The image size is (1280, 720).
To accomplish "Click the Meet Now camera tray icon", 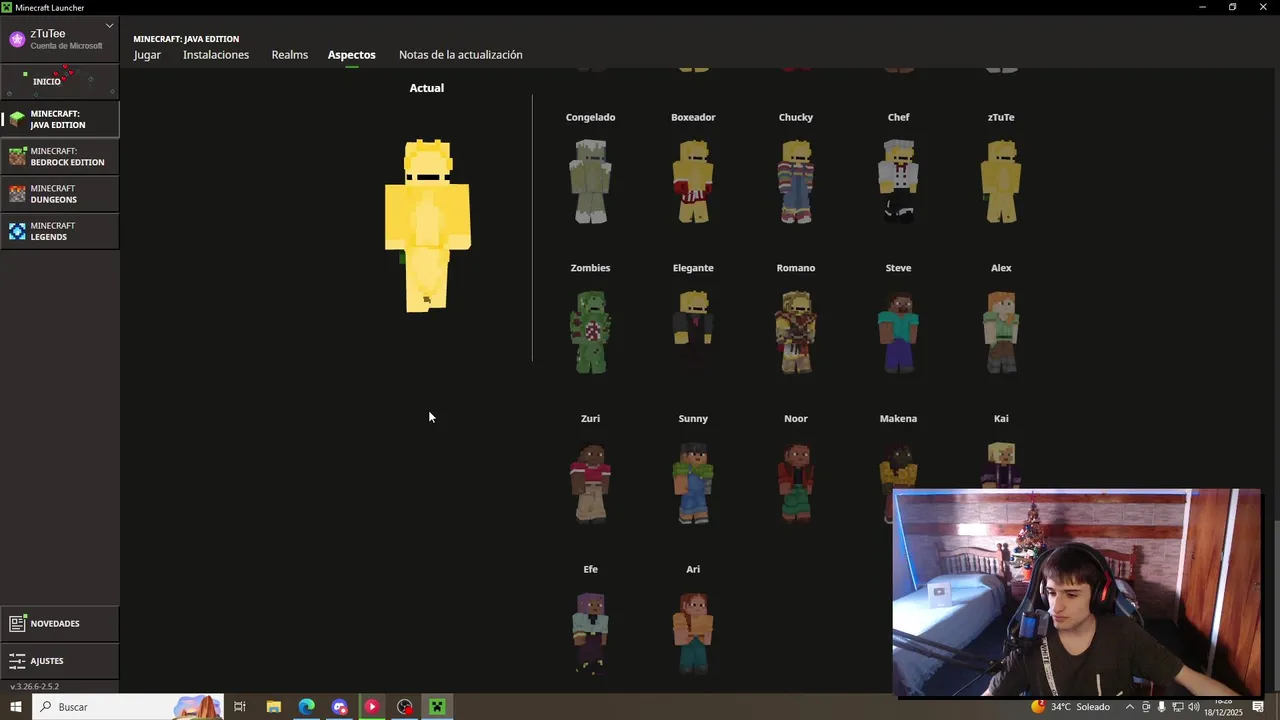I will tap(1146, 707).
